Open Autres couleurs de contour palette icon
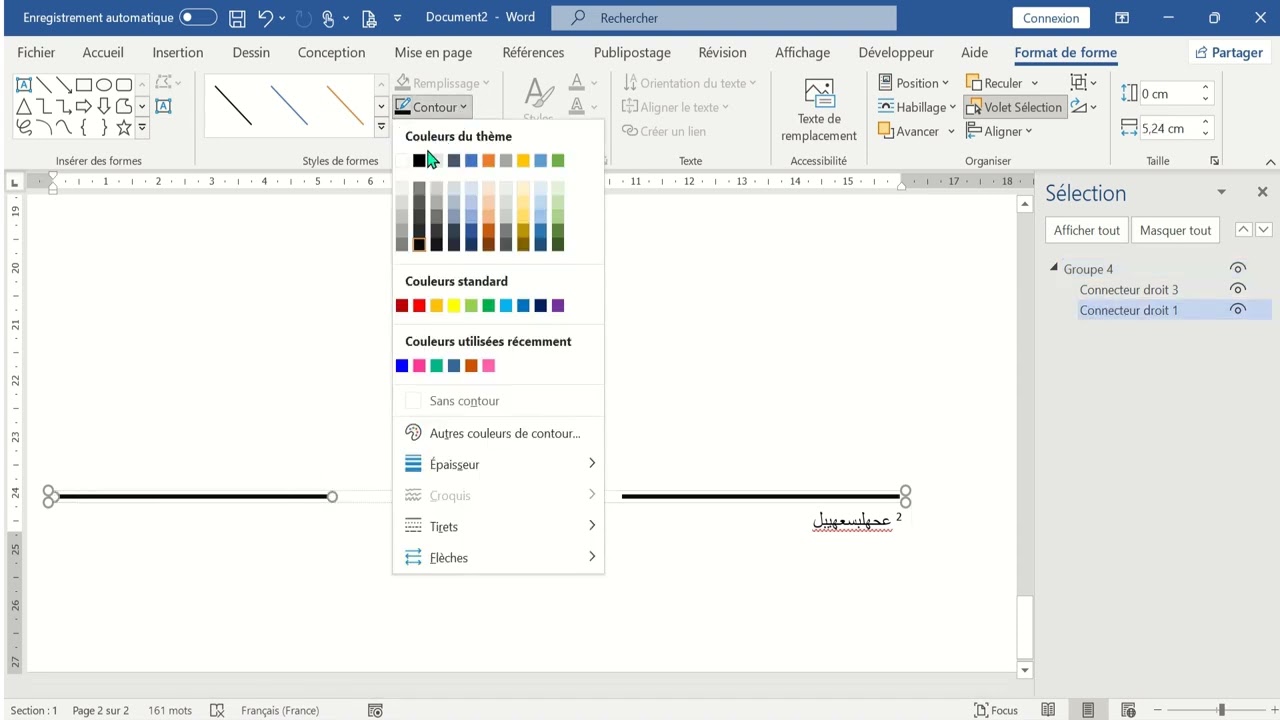The height and width of the screenshot is (720, 1280). click(413, 433)
